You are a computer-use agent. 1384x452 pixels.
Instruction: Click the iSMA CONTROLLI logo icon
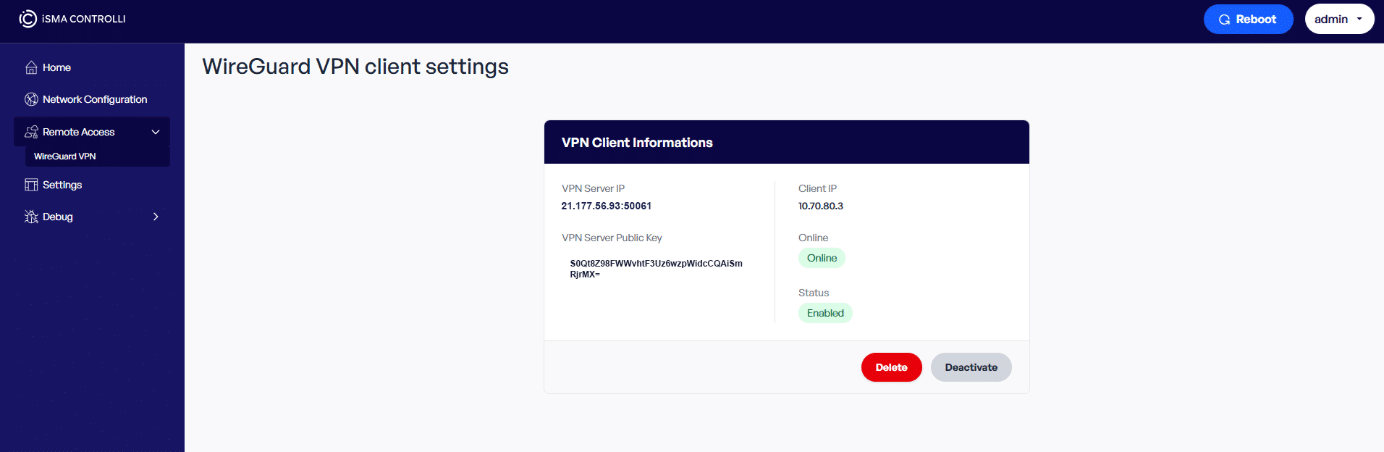point(28,19)
